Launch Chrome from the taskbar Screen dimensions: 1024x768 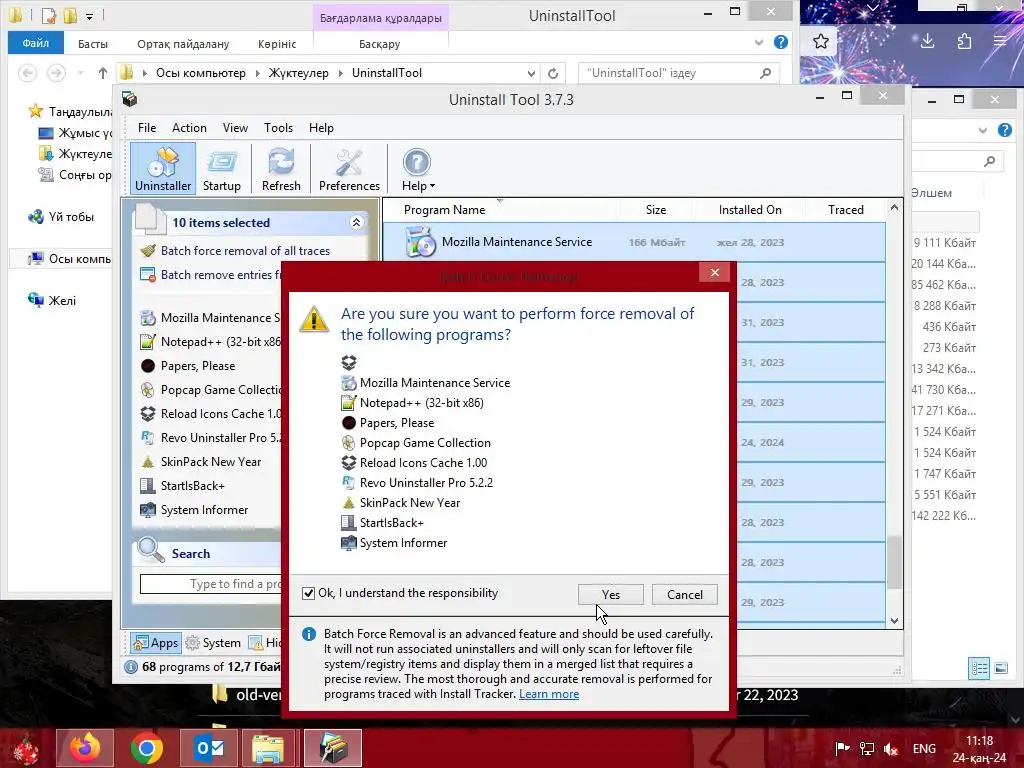[146, 748]
